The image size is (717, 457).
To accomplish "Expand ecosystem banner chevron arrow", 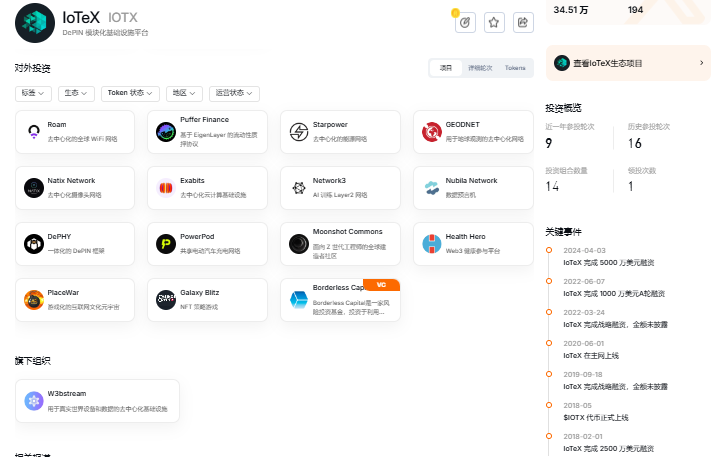I will (x=701, y=63).
